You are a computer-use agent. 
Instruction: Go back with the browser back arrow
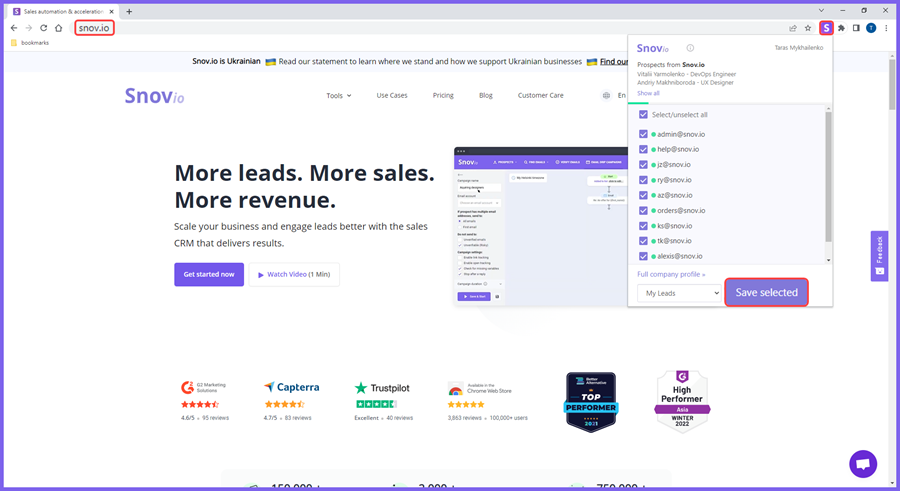click(14, 28)
